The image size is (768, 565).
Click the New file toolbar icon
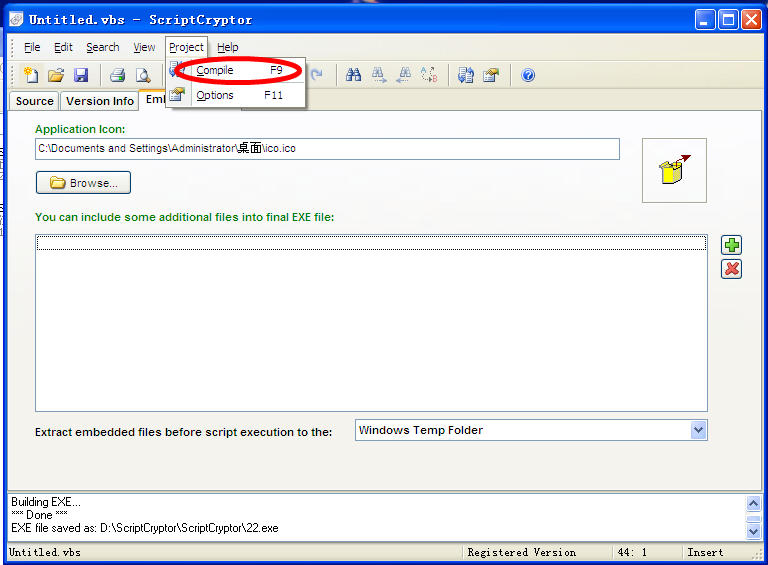click(x=31, y=75)
